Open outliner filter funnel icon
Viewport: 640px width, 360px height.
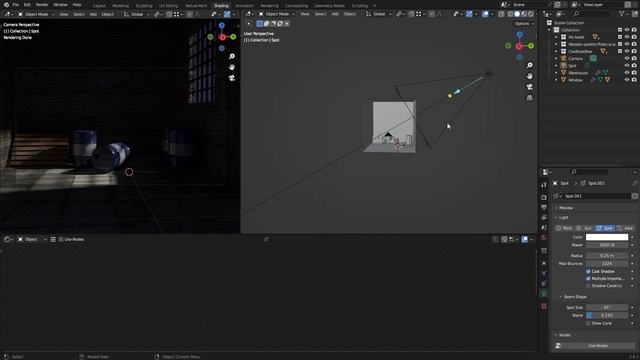pos(622,14)
